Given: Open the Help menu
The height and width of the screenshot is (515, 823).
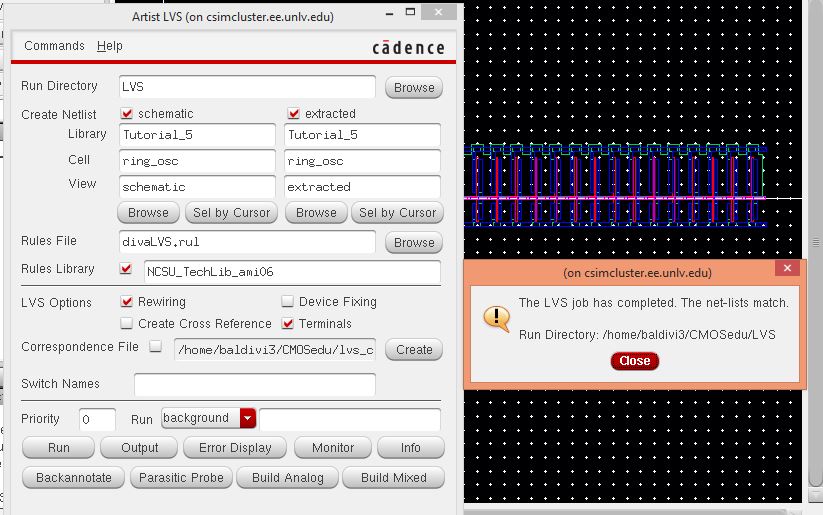Looking at the screenshot, I should pyautogui.click(x=110, y=46).
